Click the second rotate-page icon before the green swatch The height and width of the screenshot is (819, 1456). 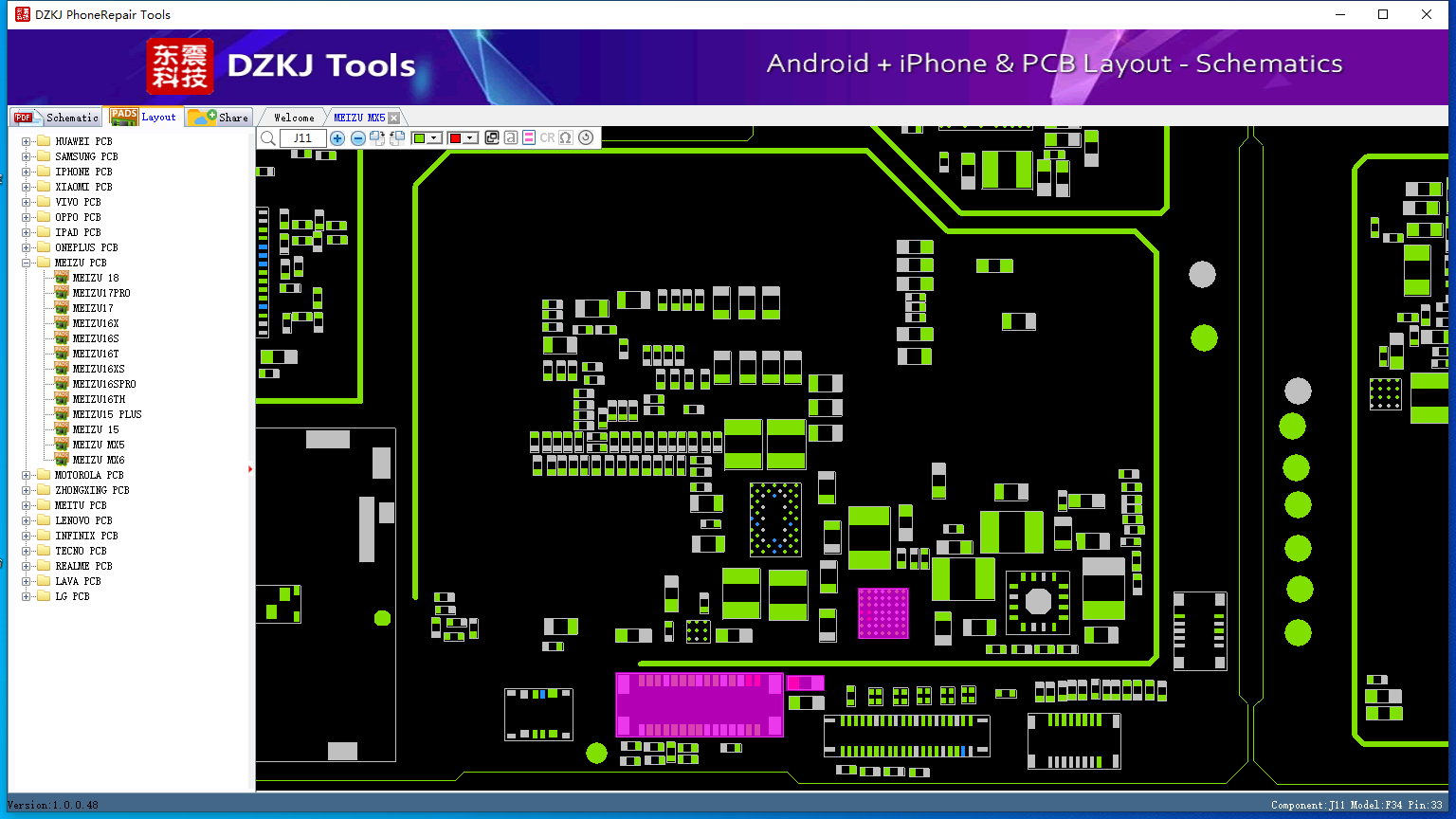click(397, 138)
